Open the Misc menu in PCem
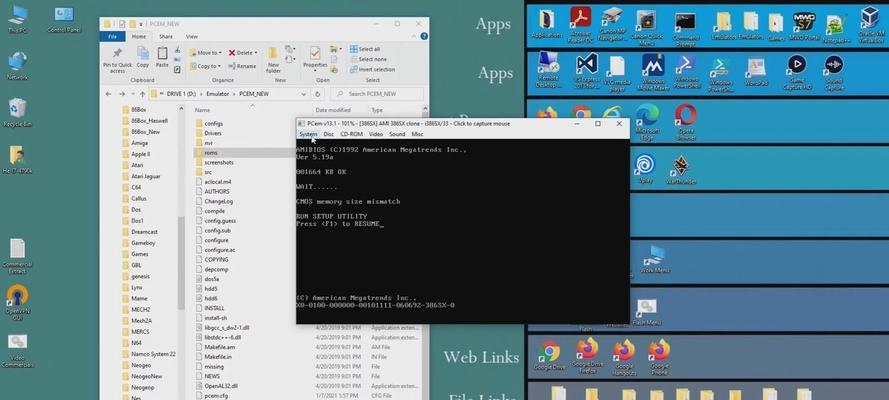 pos(417,134)
